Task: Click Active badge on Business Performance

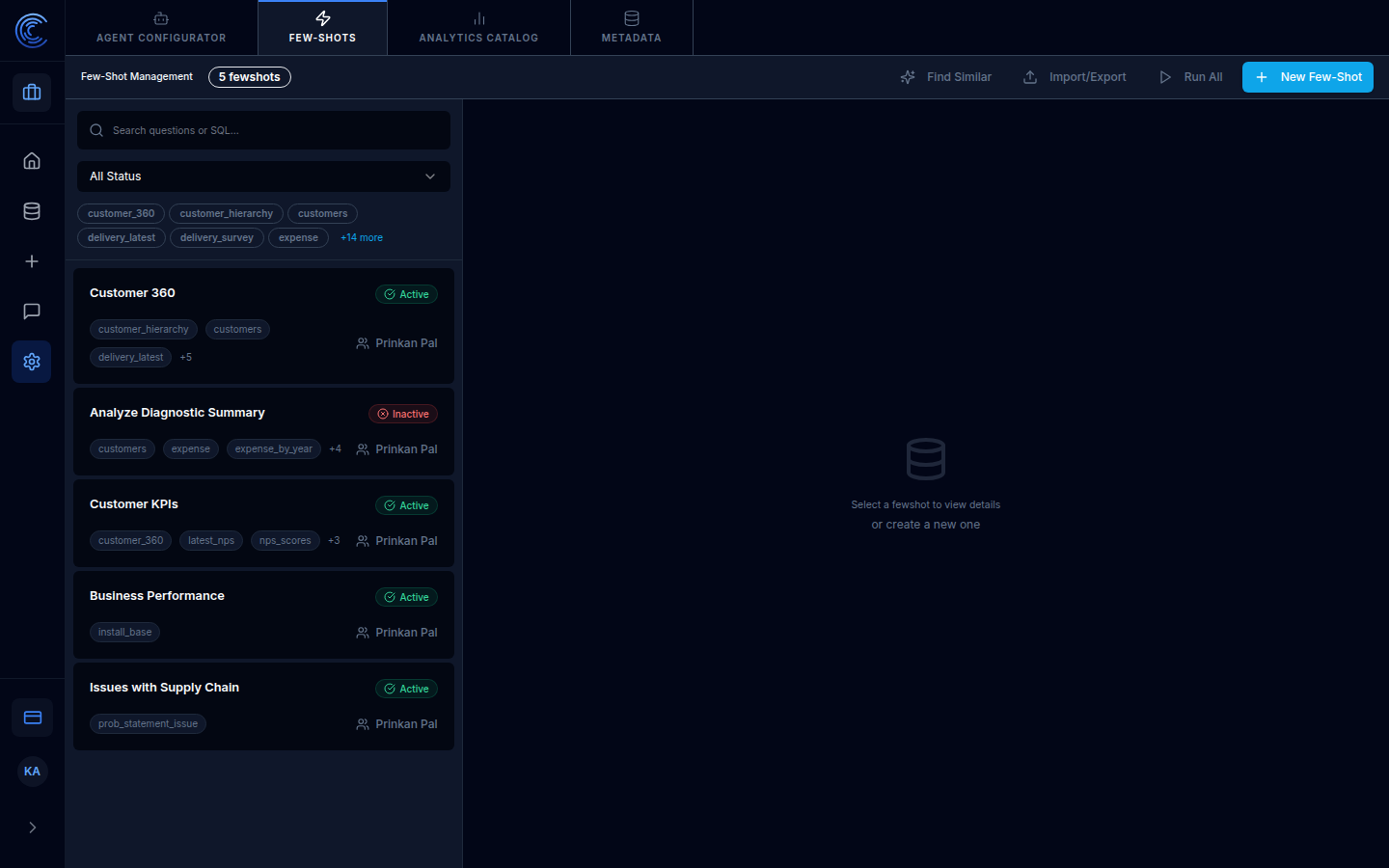Action: coord(406,598)
